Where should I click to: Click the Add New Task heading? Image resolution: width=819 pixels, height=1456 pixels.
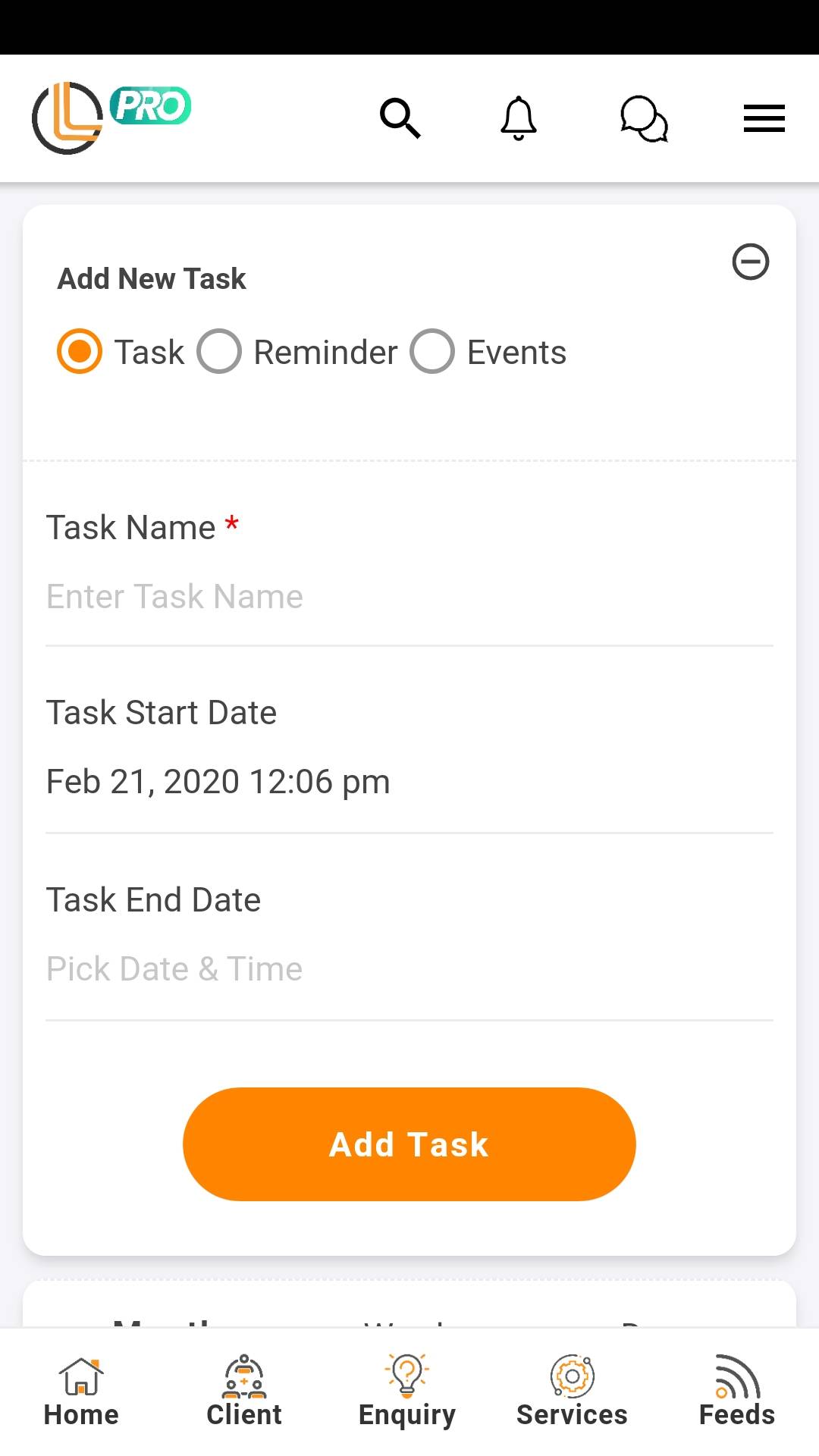coord(152,279)
